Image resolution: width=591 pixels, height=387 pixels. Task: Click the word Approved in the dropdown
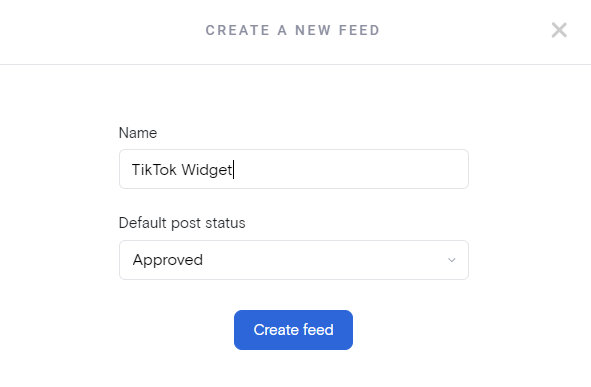tap(168, 260)
